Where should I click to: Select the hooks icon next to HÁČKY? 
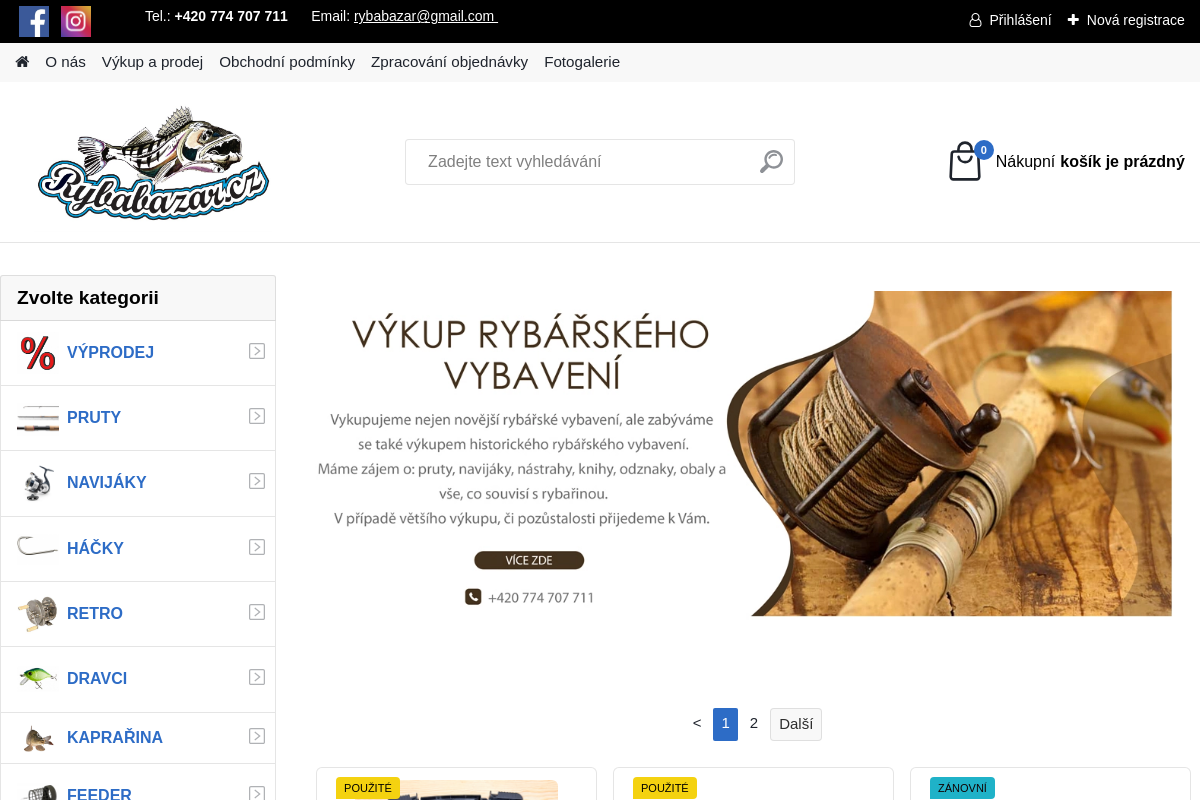[x=37, y=548]
